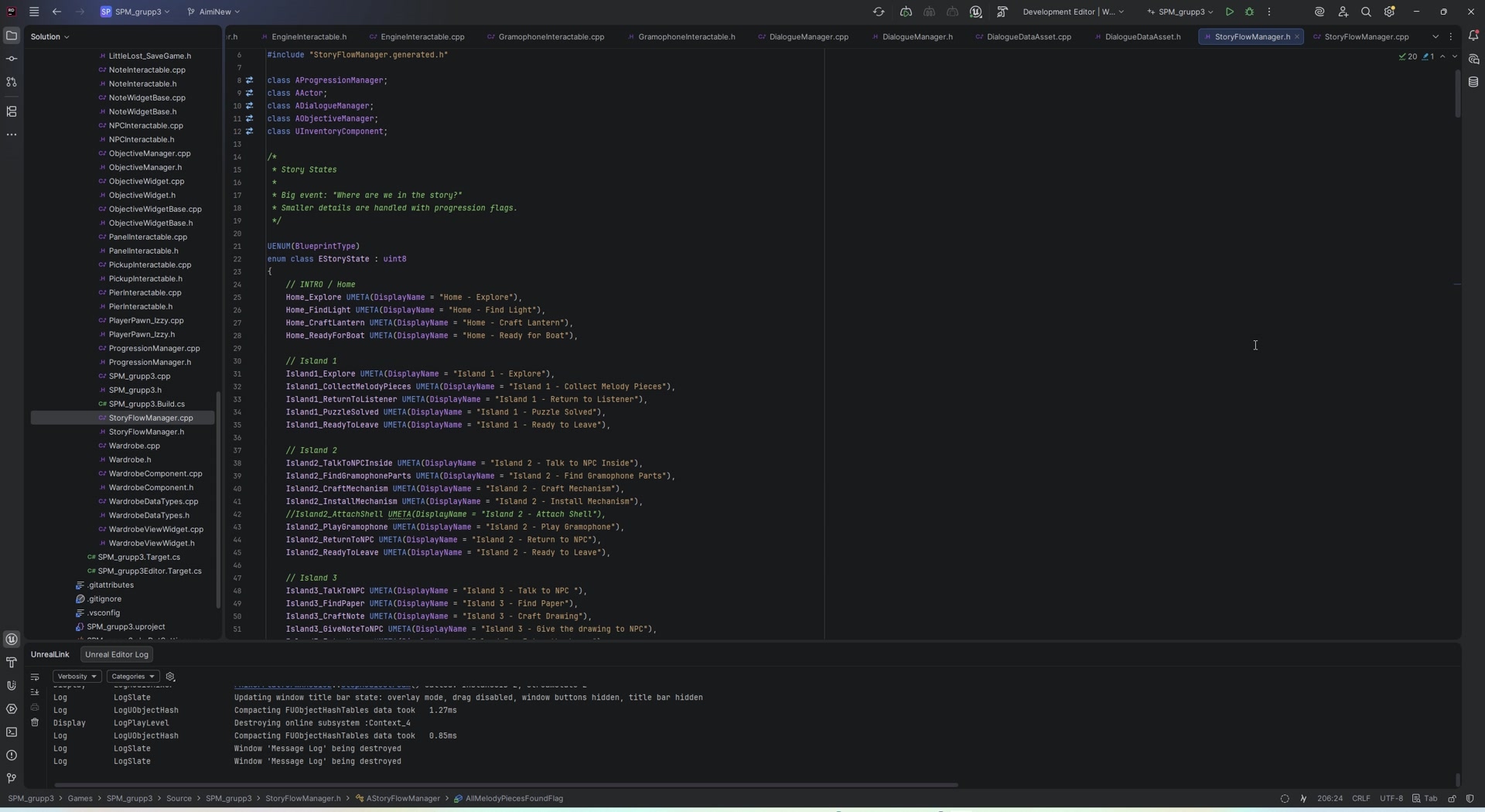Open IDE settings gear

tap(1390, 12)
